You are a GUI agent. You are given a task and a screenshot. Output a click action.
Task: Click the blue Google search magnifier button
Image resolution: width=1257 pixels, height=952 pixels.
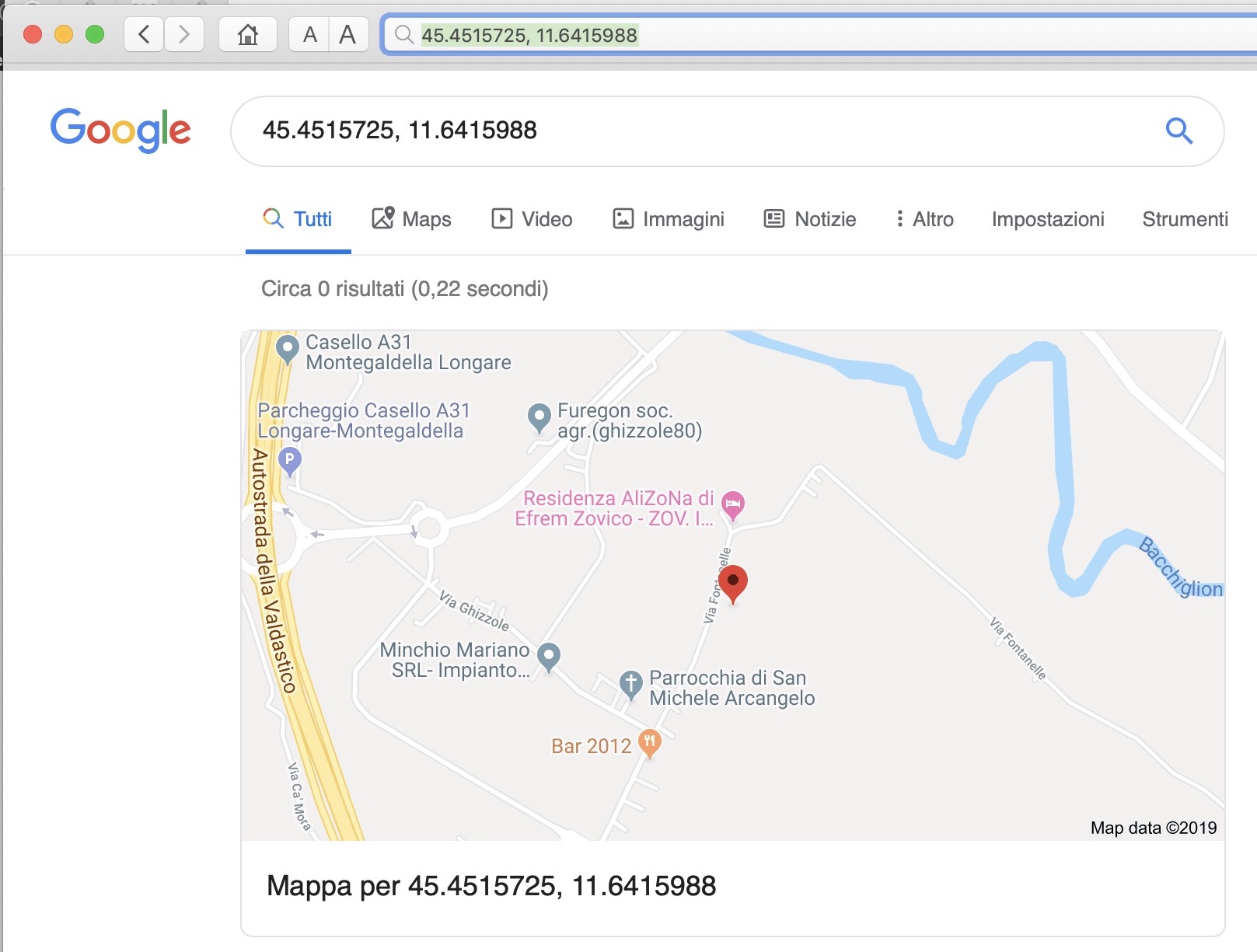pyautogui.click(x=1178, y=131)
